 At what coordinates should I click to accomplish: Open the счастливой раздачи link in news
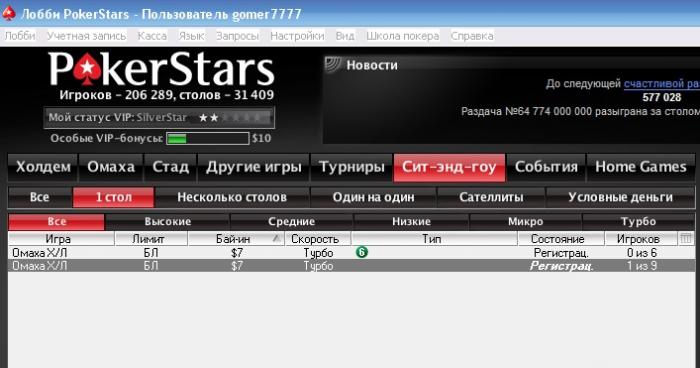[x=662, y=84]
